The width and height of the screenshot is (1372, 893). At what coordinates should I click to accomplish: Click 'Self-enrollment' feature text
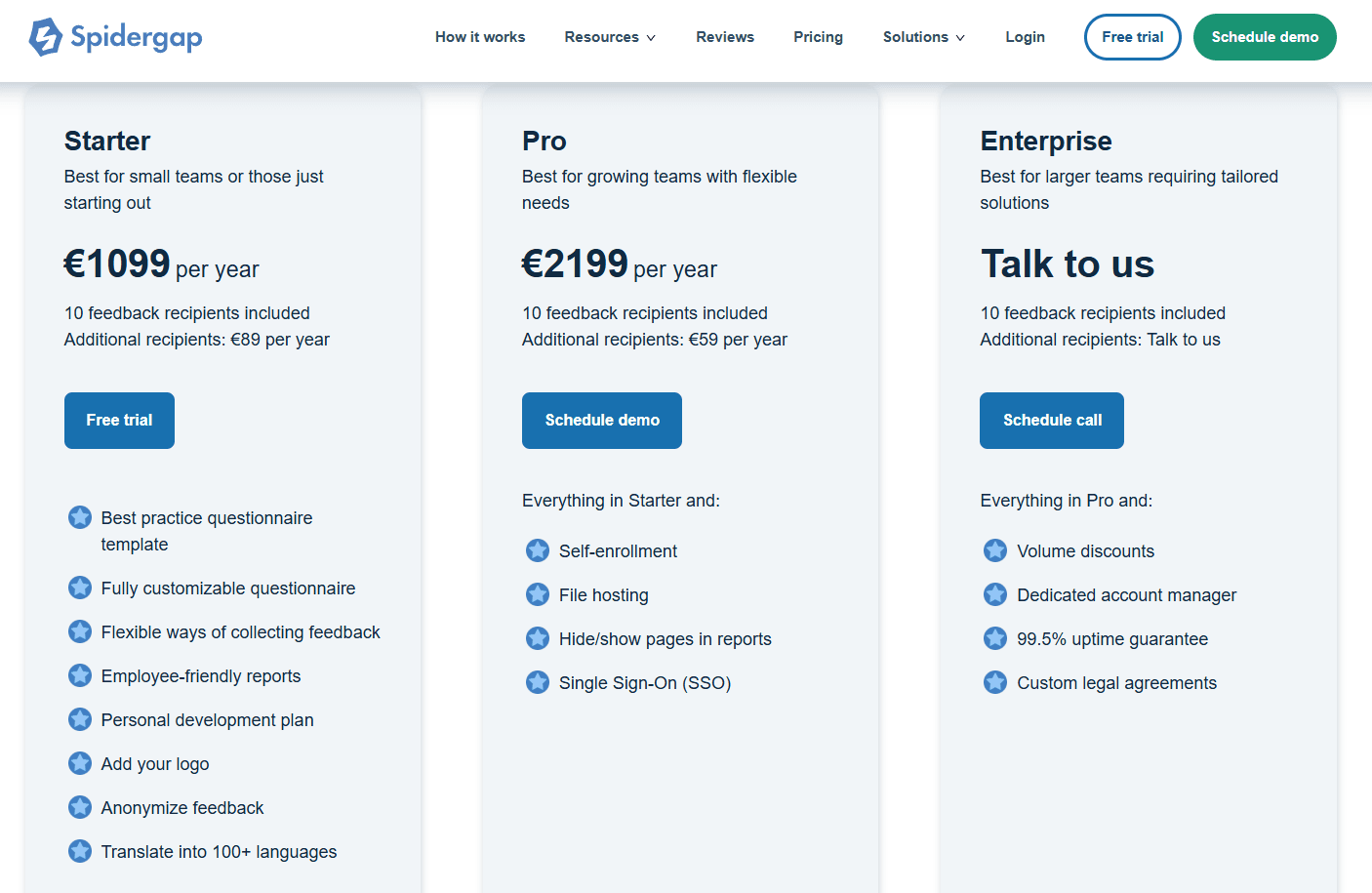pos(618,551)
